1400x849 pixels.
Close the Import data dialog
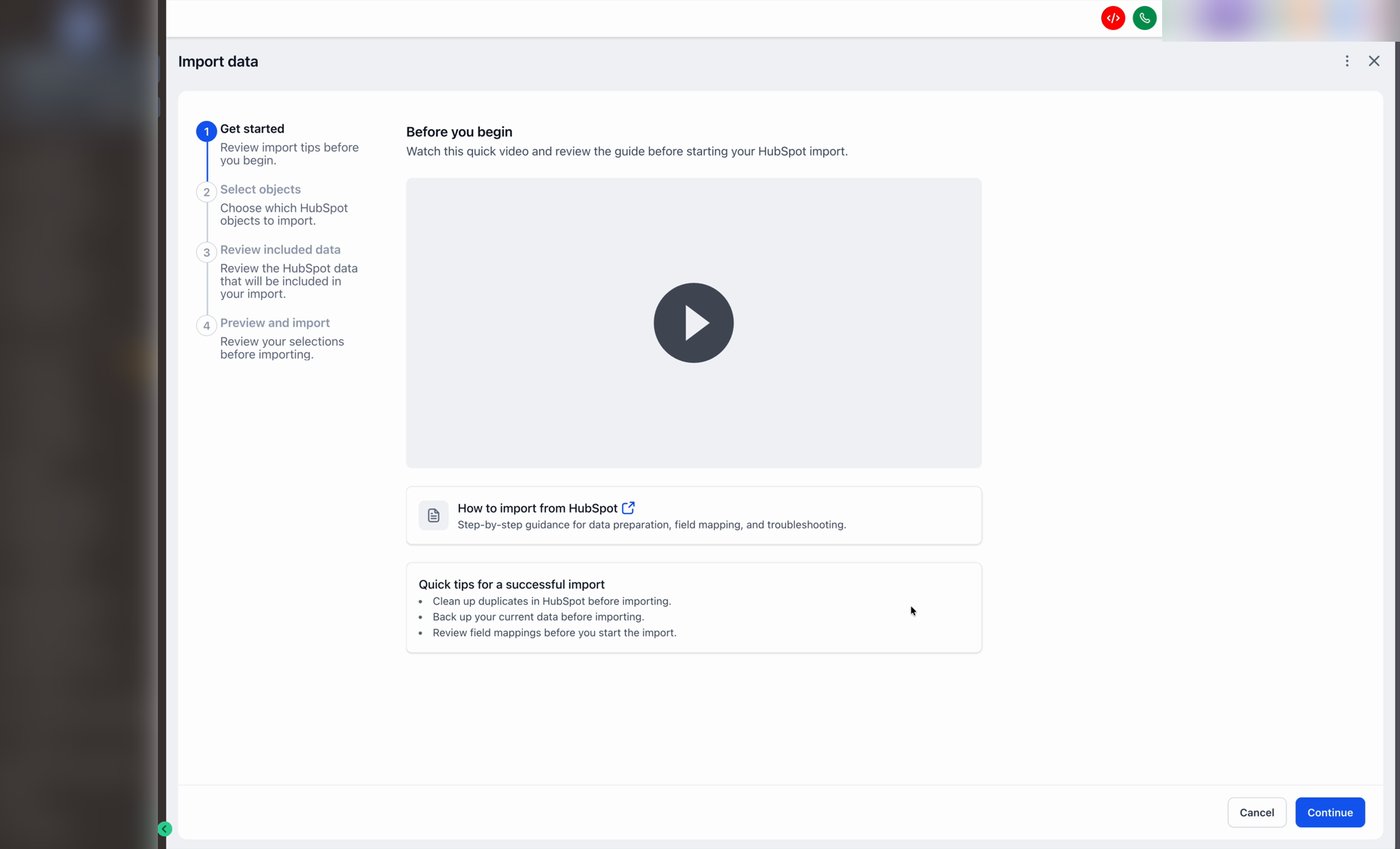(x=1374, y=60)
